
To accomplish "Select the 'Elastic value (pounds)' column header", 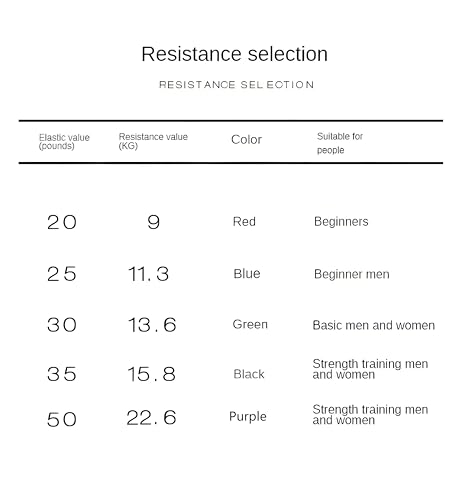I will (x=64, y=142).
